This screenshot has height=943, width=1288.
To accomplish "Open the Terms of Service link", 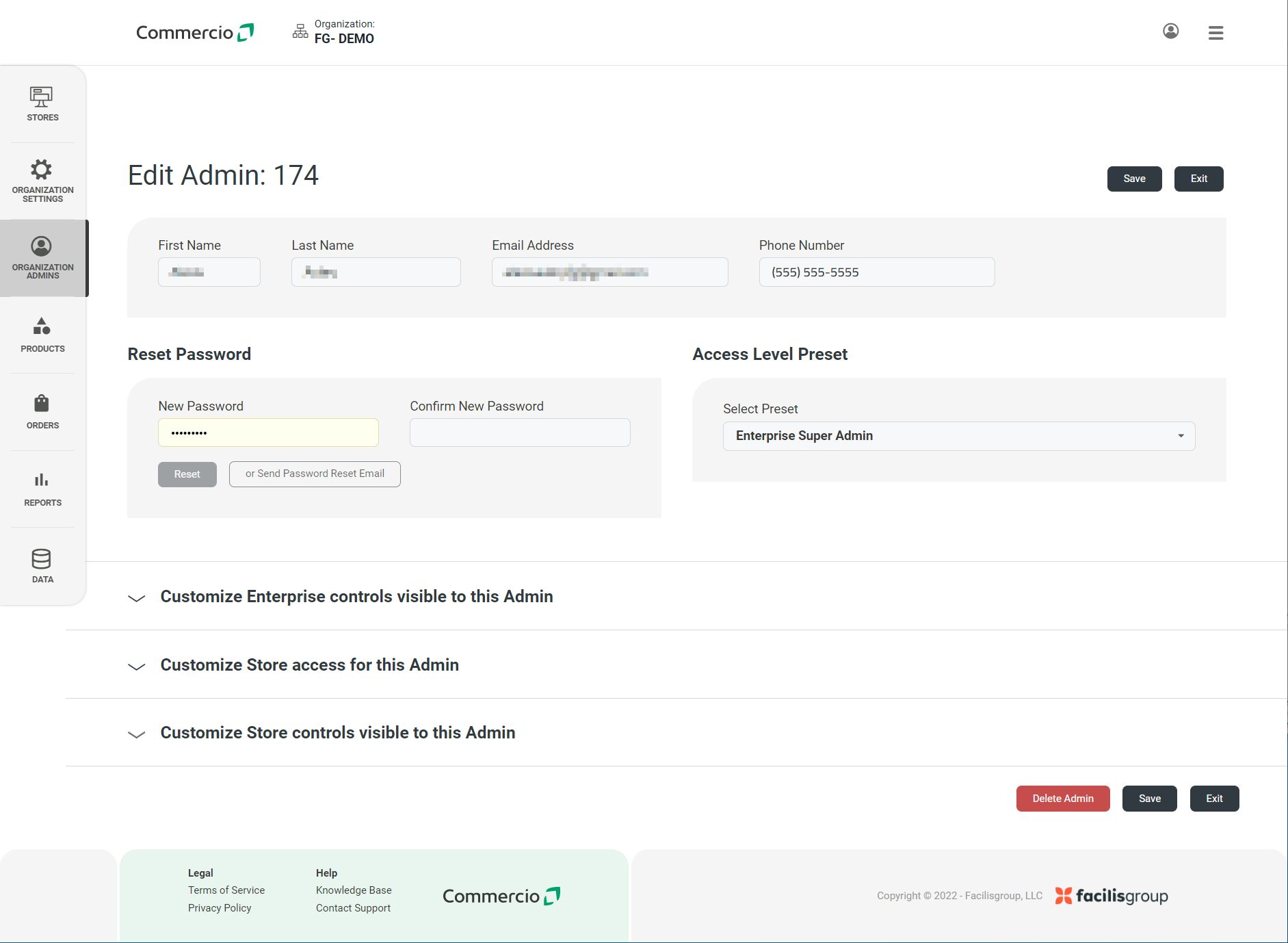I will click(x=226, y=890).
